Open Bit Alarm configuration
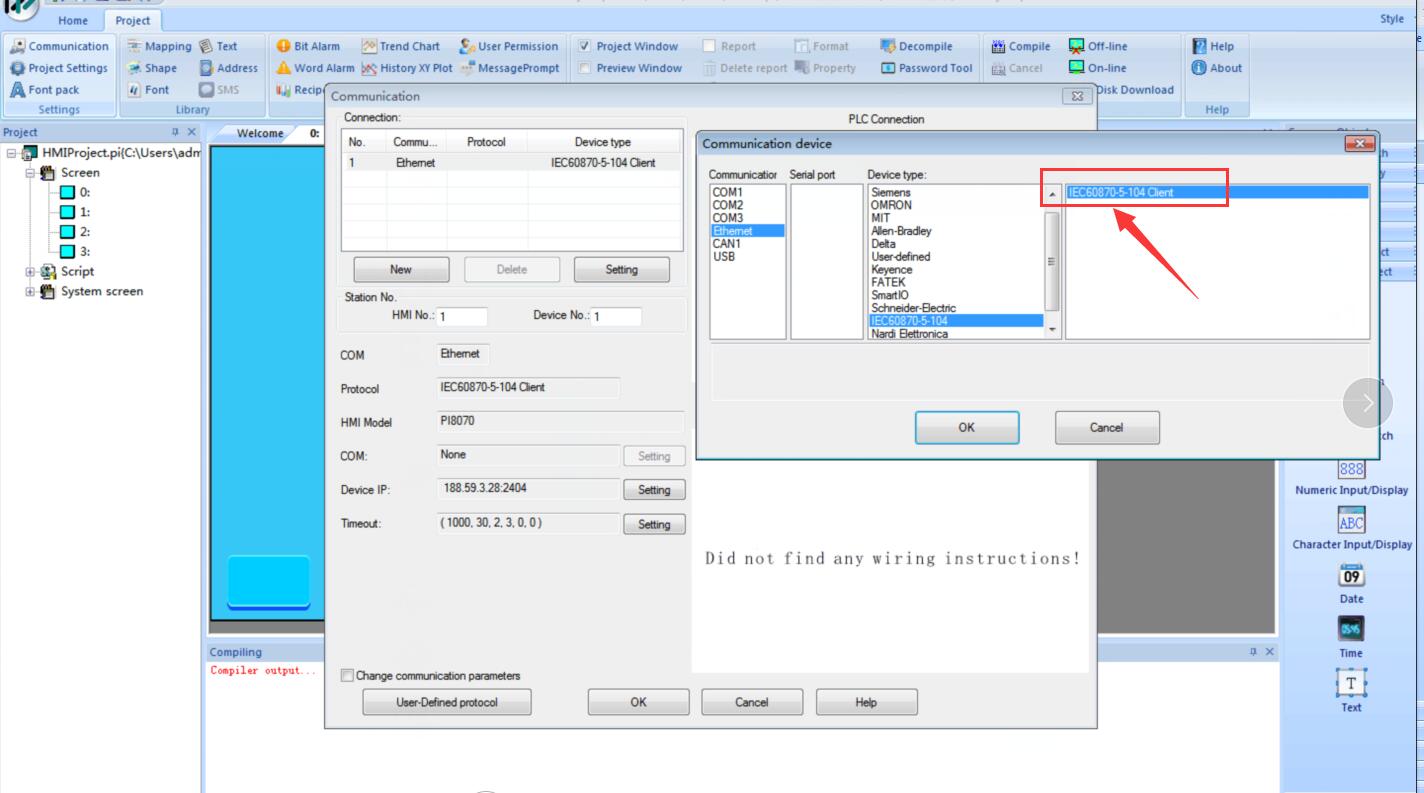 click(x=307, y=46)
